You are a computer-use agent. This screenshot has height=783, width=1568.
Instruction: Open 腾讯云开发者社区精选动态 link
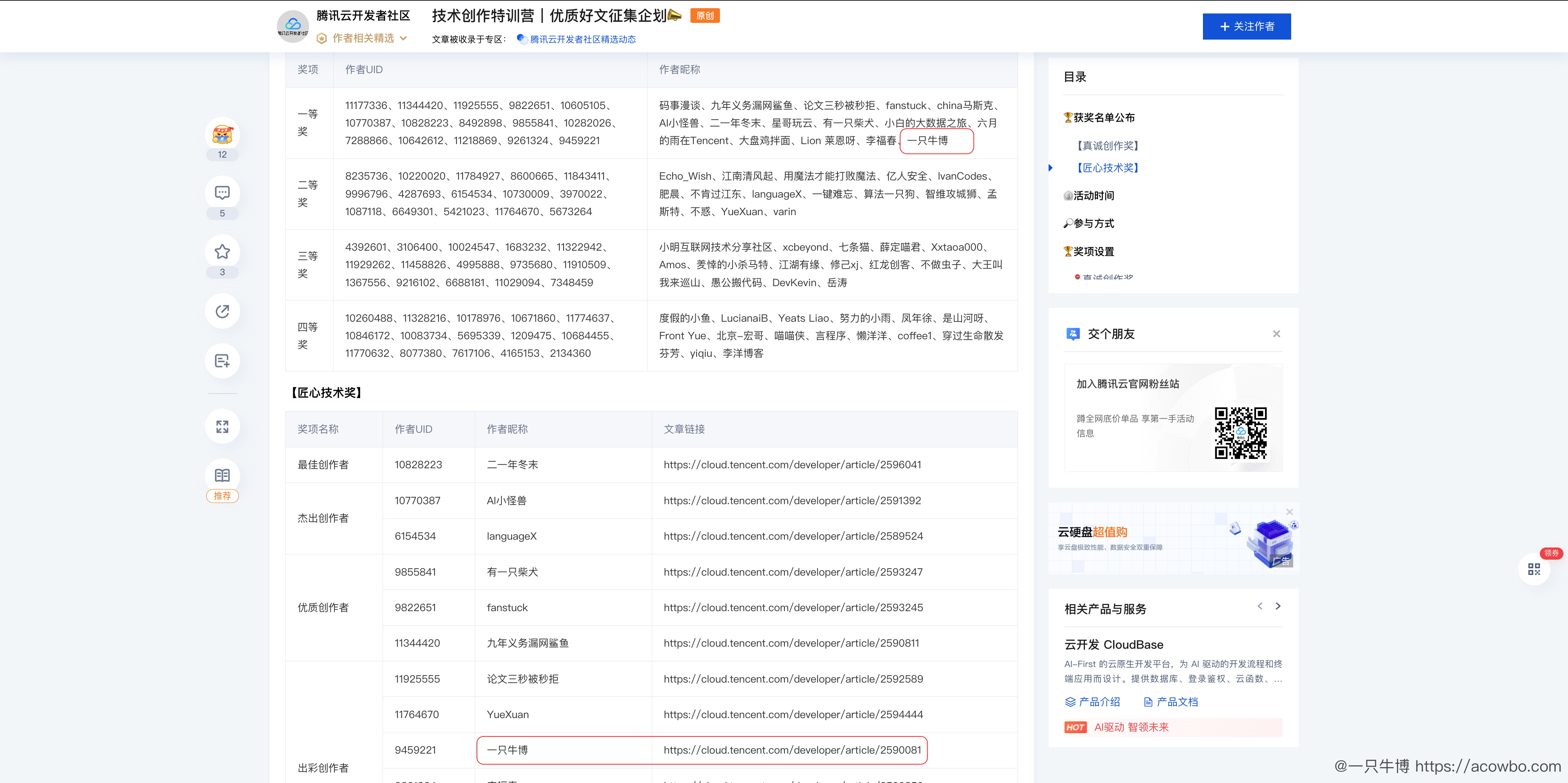[x=582, y=39]
